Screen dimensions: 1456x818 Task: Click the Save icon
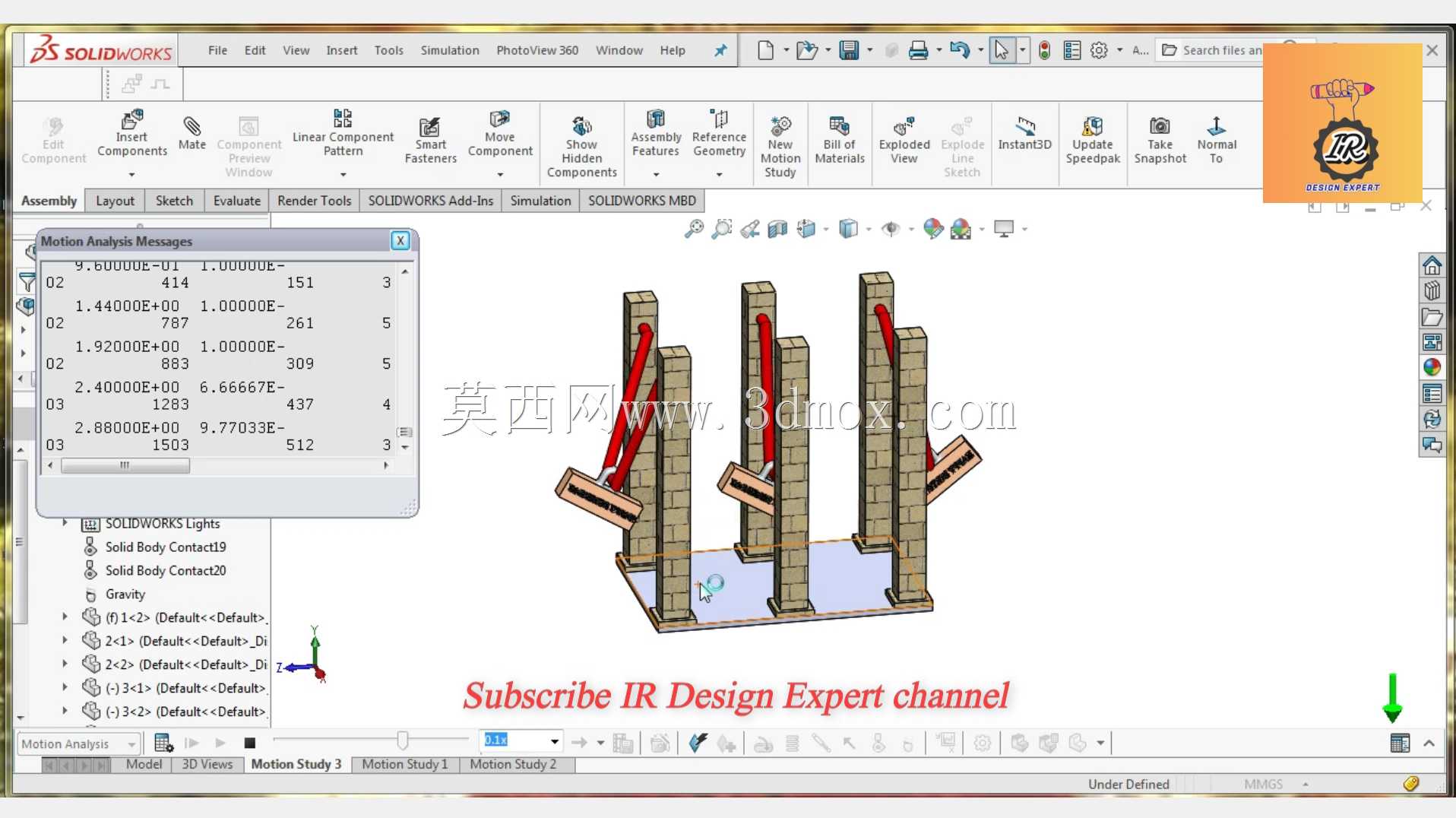click(849, 50)
